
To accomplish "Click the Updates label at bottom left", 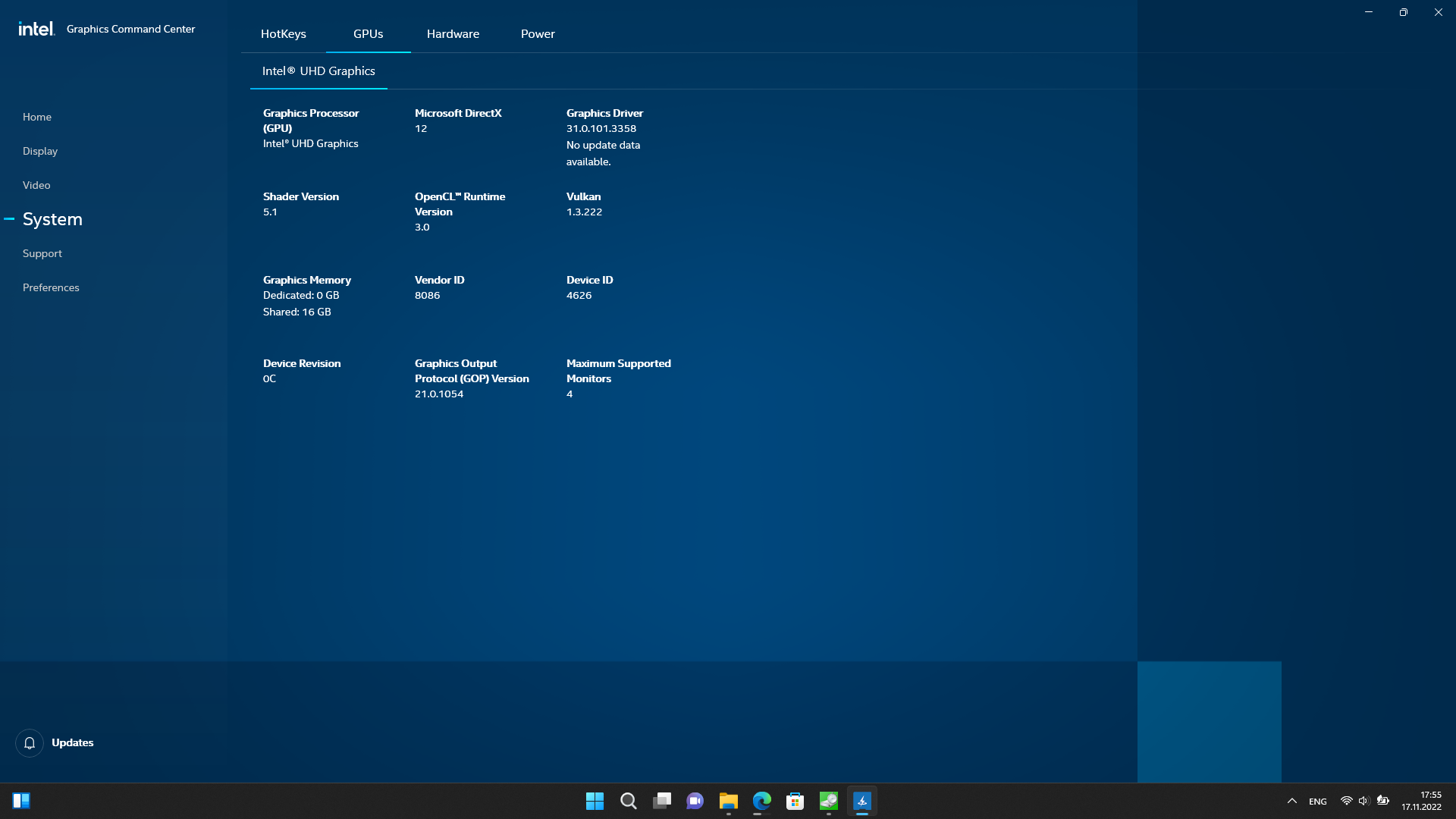I will point(73,742).
